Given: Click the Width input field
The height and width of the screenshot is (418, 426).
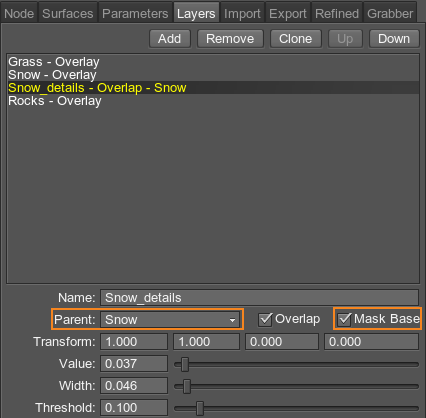Looking at the screenshot, I should point(134,386).
